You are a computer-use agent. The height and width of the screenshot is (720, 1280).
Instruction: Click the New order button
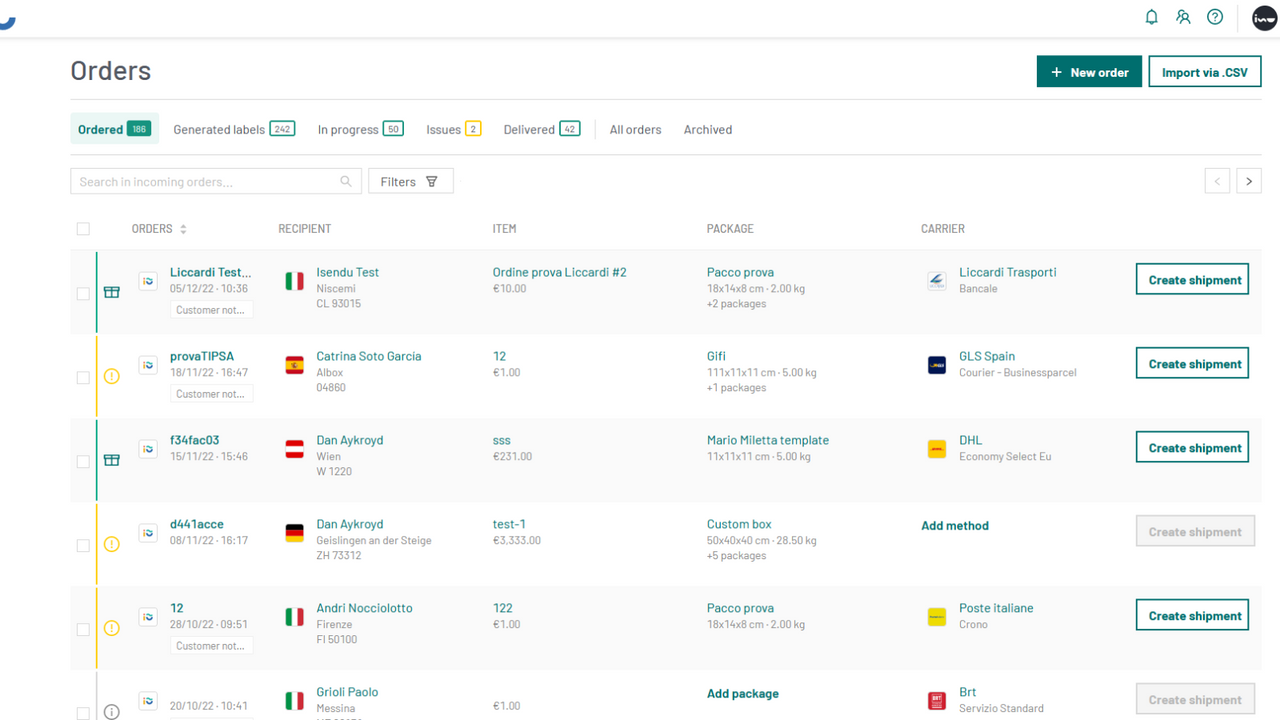pyautogui.click(x=1089, y=71)
